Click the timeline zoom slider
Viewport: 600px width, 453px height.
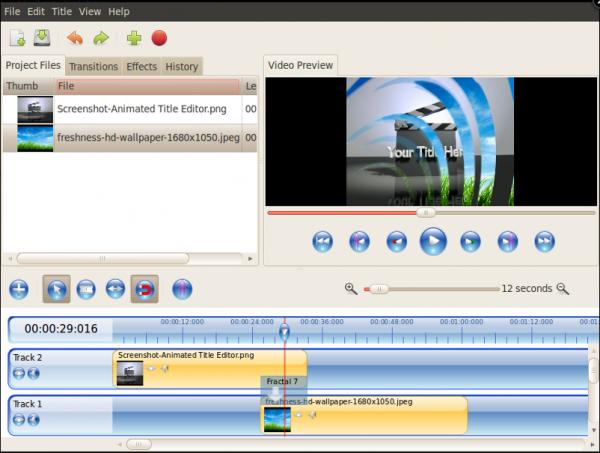point(378,289)
